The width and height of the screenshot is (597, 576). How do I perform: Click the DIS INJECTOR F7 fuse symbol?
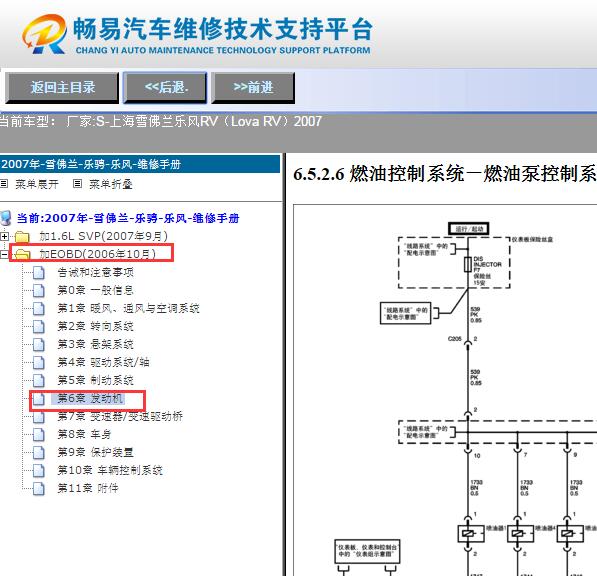468,265
